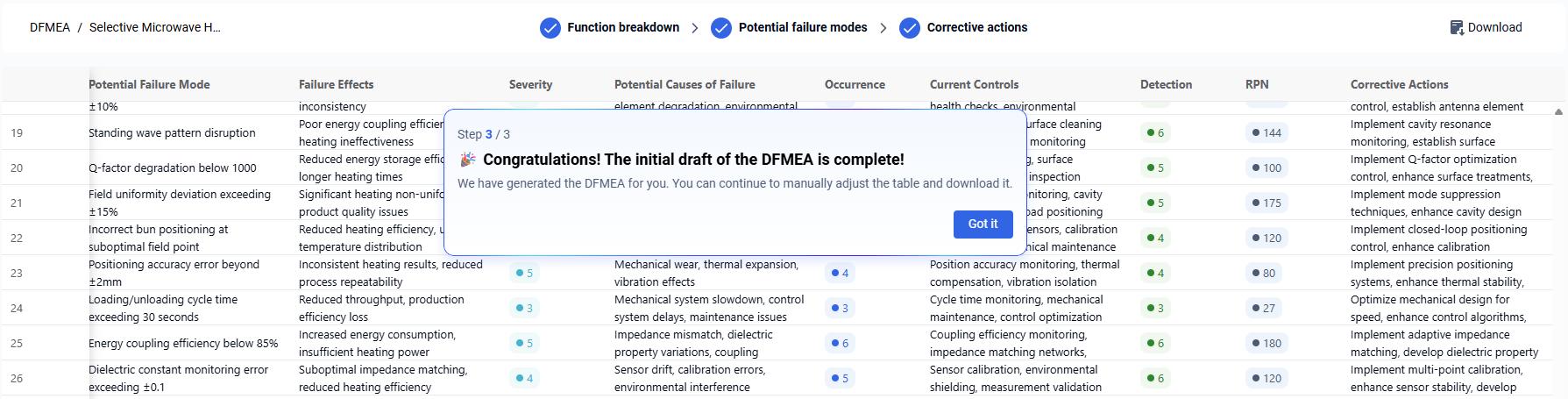The width and height of the screenshot is (1568, 399).
Task: Select the Occurrence badge in row 25
Action: click(x=840, y=343)
